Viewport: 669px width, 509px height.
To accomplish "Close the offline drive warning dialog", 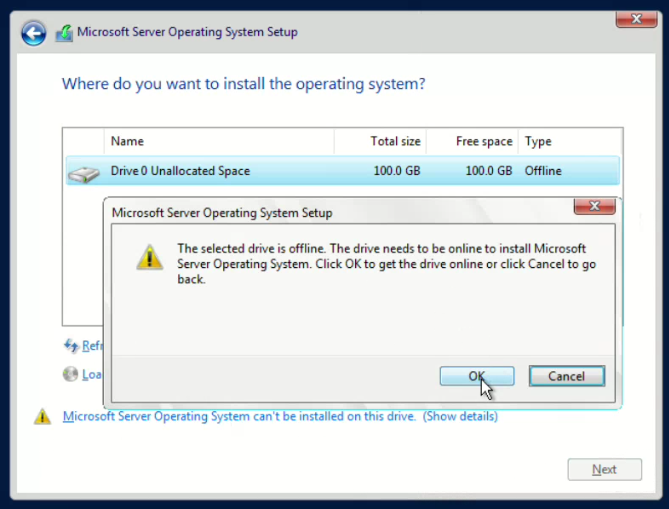I will pyautogui.click(x=593, y=206).
